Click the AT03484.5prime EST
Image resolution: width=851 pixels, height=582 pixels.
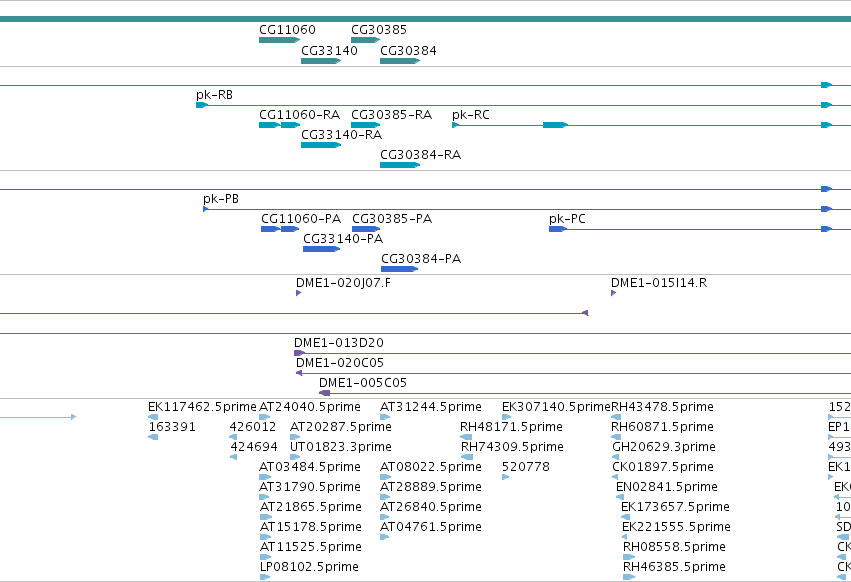point(265,477)
